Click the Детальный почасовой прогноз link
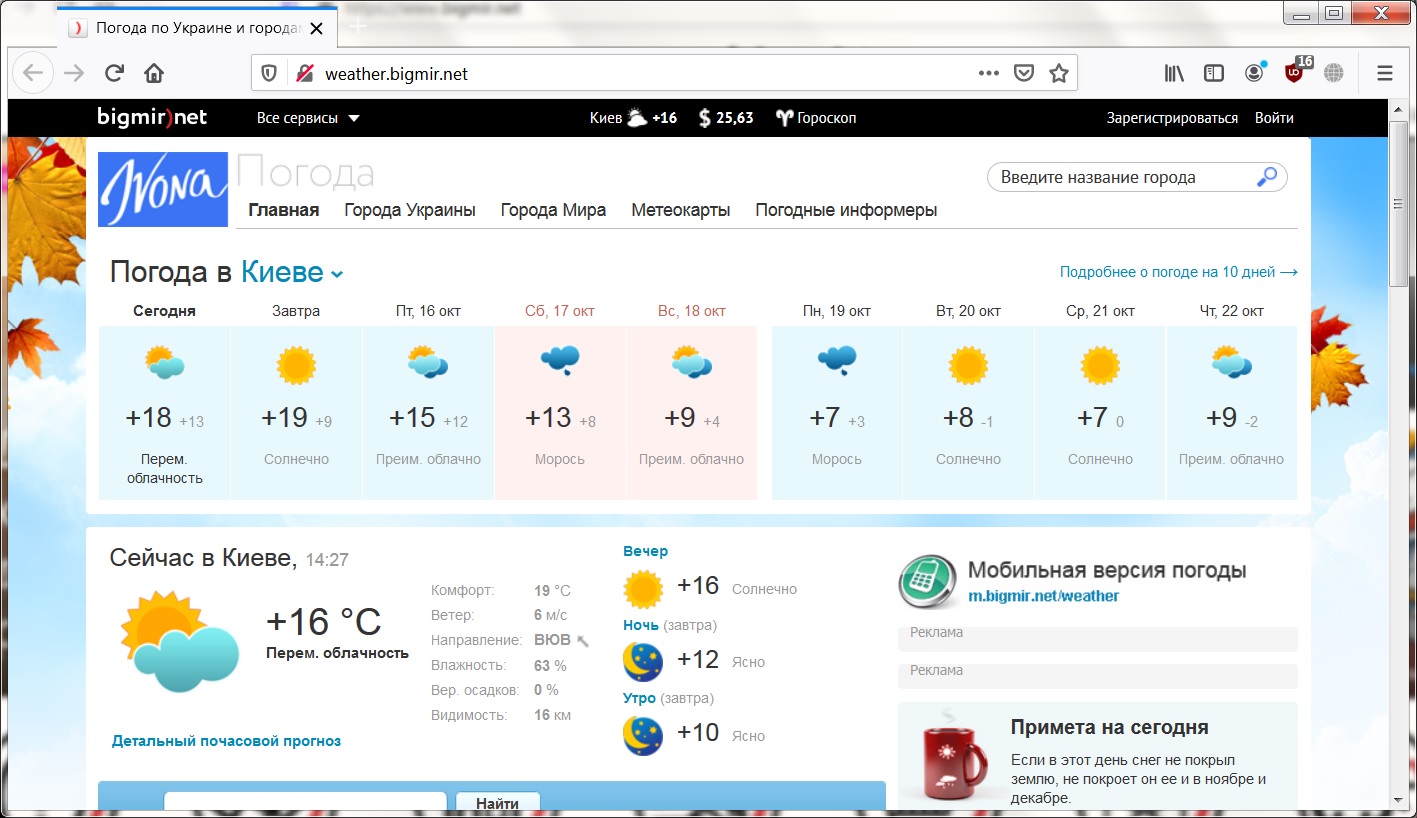The image size is (1417, 818). tap(226, 741)
